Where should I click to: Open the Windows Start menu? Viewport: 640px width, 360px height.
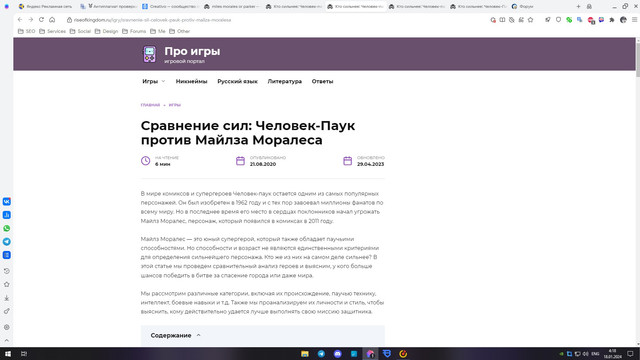[7, 354]
